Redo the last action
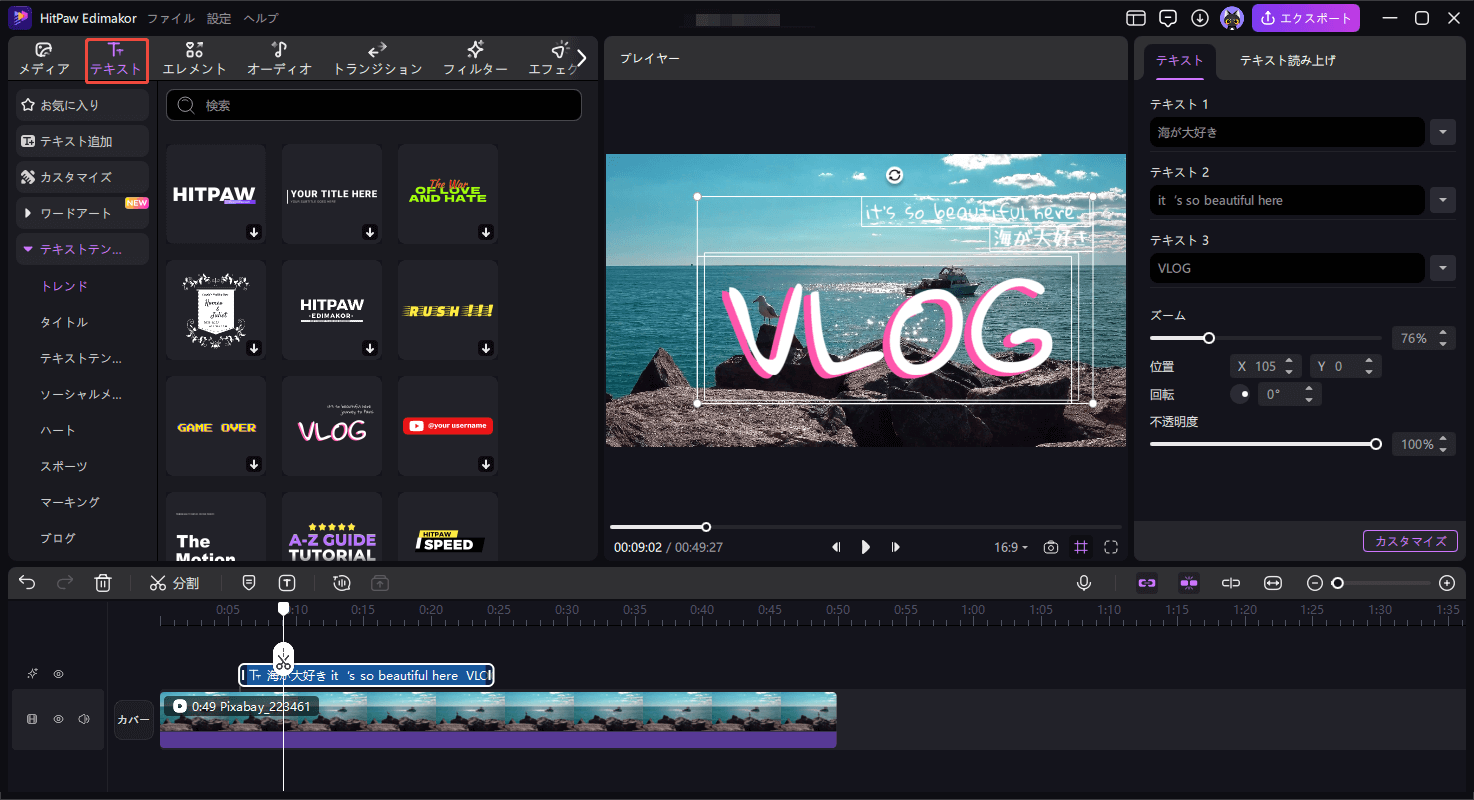This screenshot has height=800, width=1474. pyautogui.click(x=65, y=583)
